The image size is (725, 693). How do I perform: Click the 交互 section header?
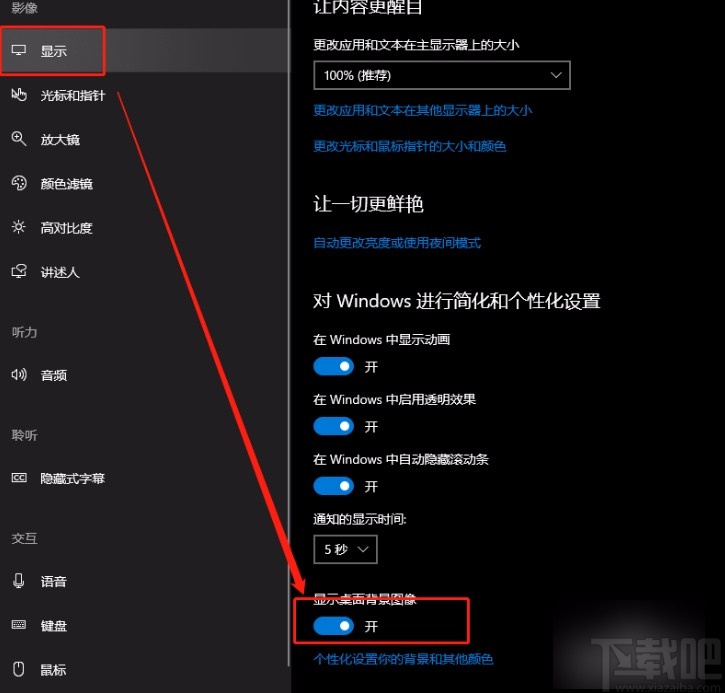pos(25,538)
